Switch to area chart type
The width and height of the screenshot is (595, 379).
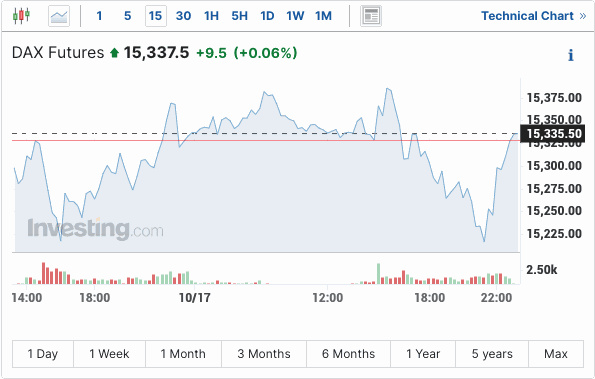(x=59, y=16)
